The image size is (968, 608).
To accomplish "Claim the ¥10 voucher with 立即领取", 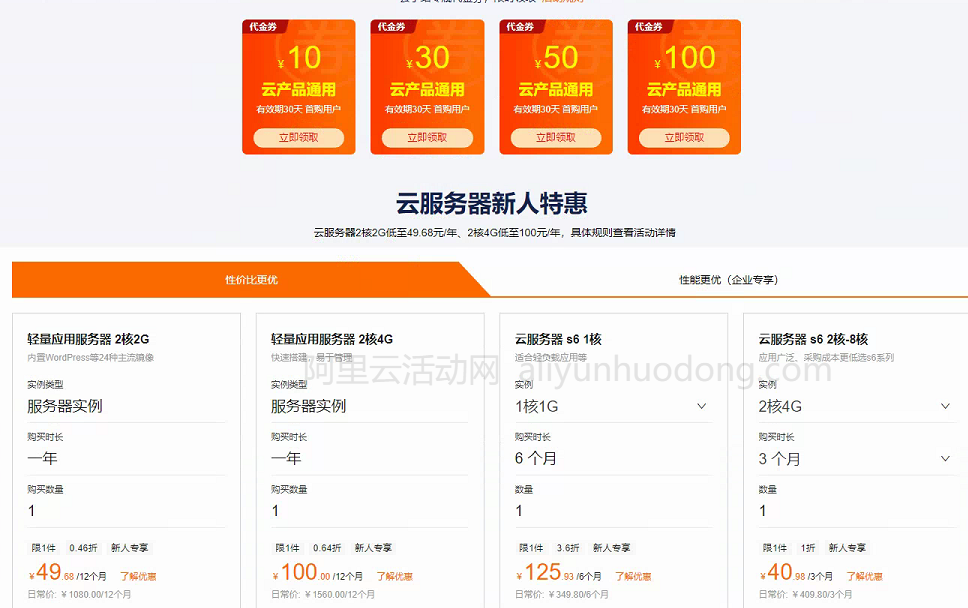I will tap(297, 138).
